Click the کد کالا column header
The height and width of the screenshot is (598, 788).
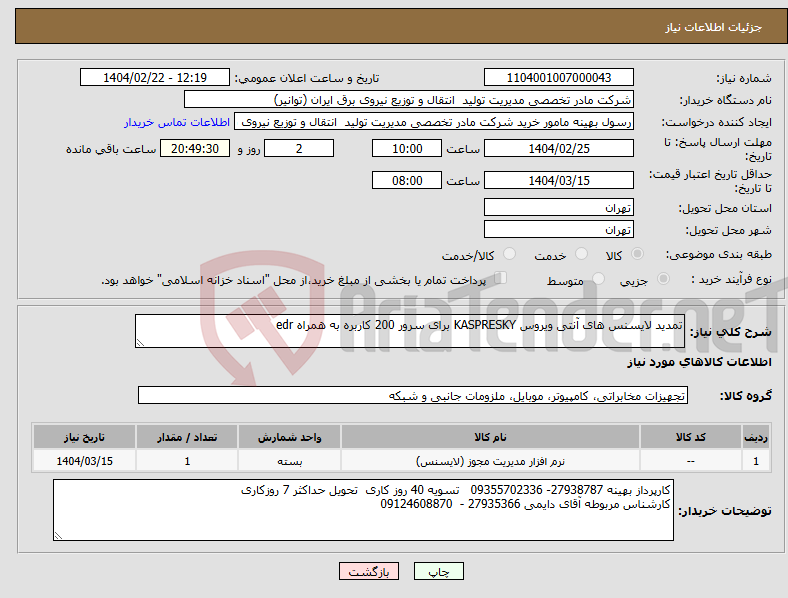point(691,437)
